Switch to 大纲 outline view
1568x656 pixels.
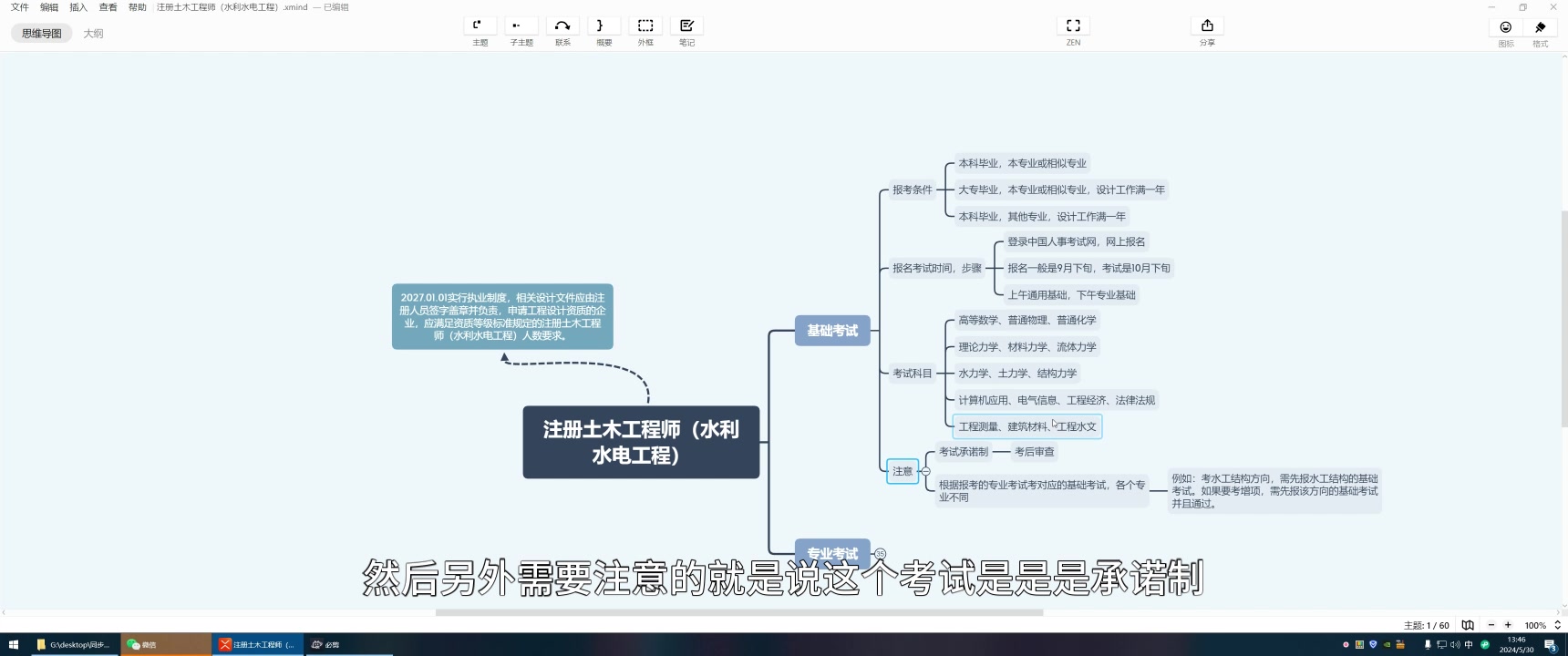point(93,33)
